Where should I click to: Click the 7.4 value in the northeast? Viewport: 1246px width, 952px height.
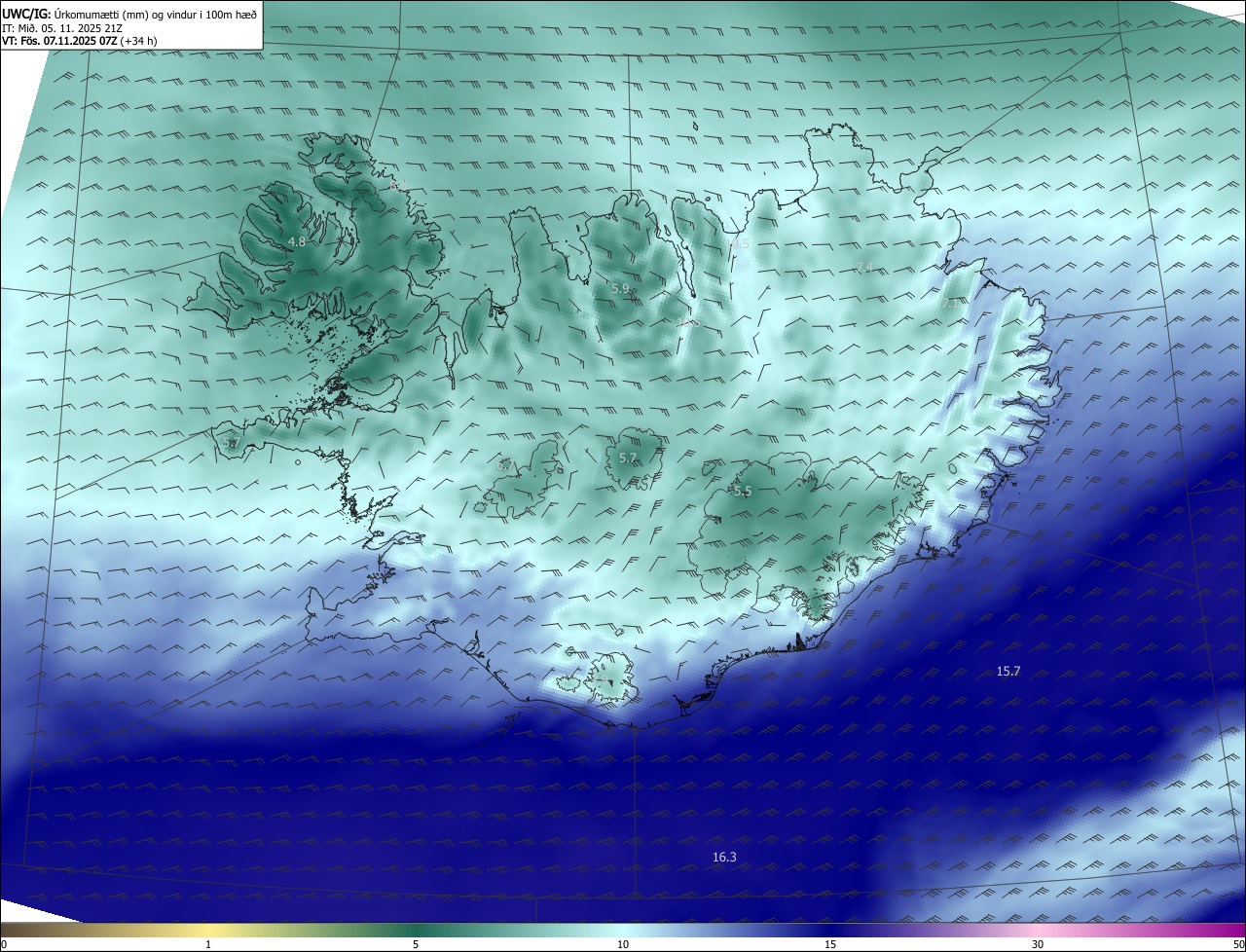863,268
